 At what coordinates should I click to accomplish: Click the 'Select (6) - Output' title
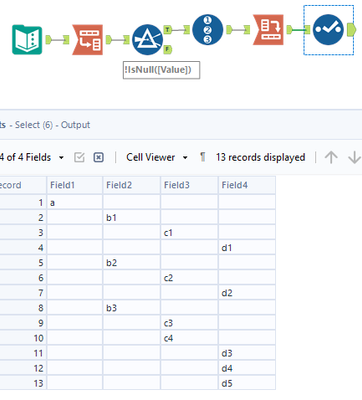click(x=52, y=125)
